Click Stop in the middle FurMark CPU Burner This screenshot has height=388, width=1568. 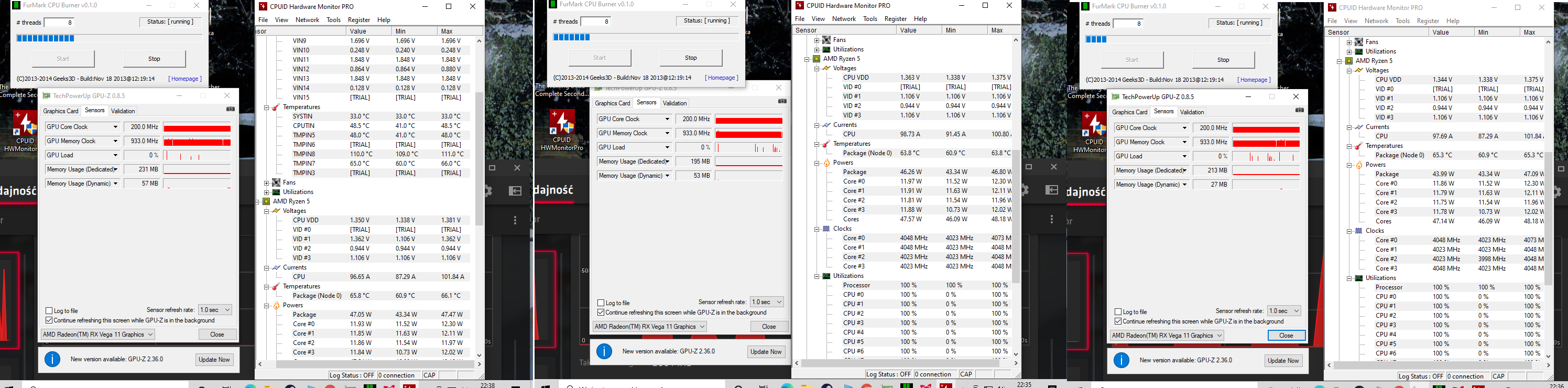tap(691, 58)
